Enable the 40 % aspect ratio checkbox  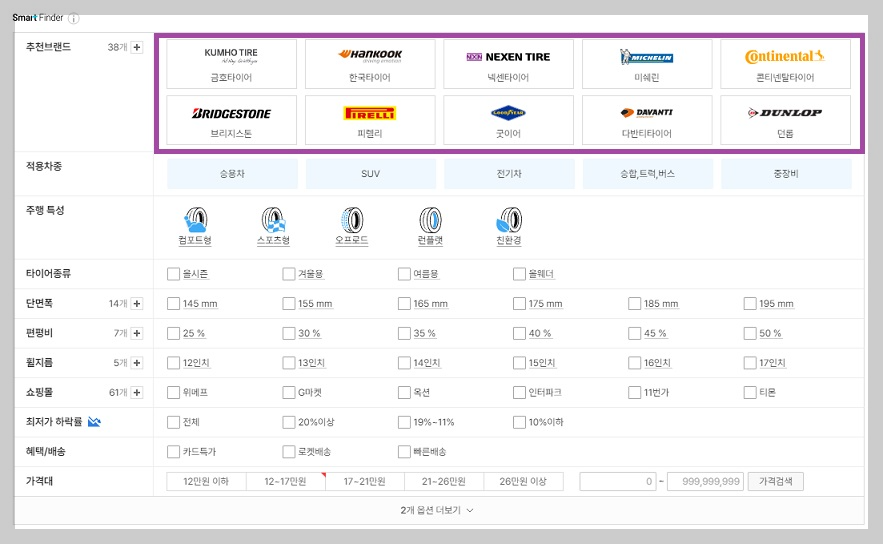[x=519, y=333]
